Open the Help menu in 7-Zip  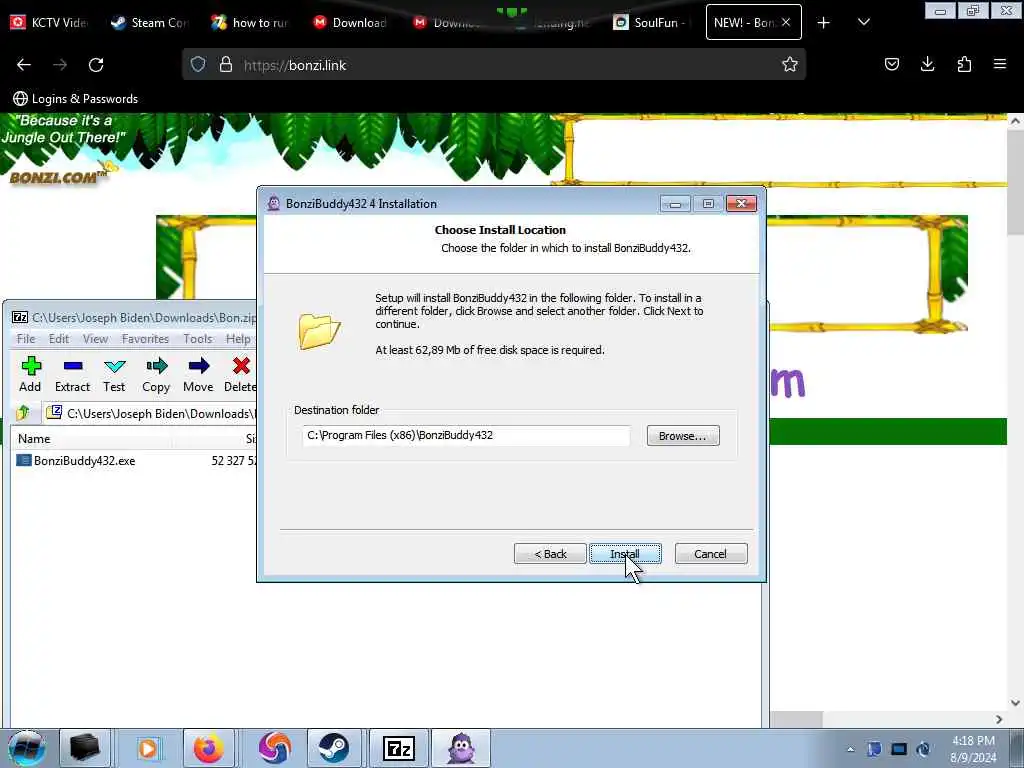238,338
